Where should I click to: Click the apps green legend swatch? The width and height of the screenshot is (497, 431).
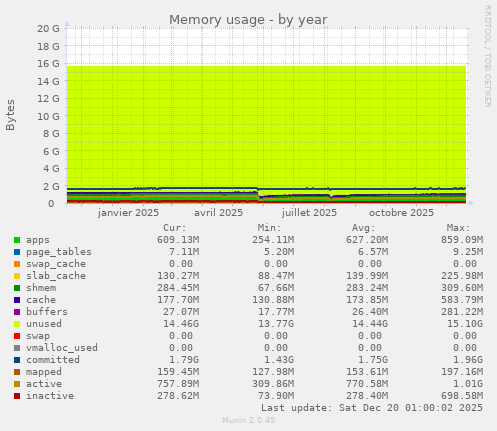tap(17, 240)
